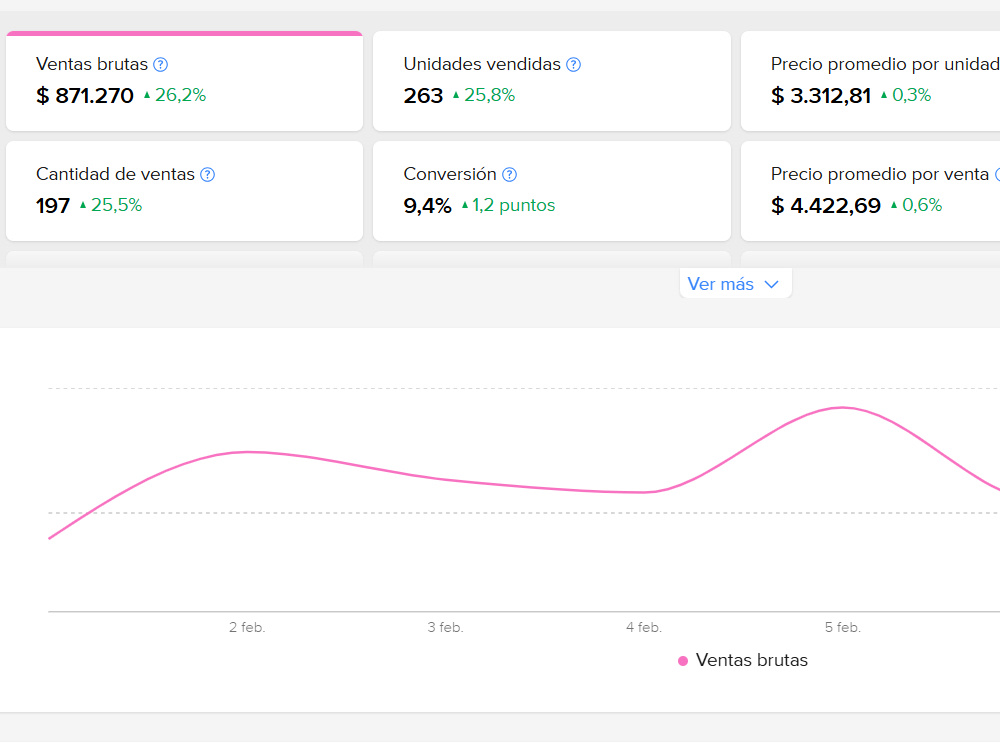Click the 25,8% growth indicator
This screenshot has width=1000, height=750.
(x=483, y=95)
